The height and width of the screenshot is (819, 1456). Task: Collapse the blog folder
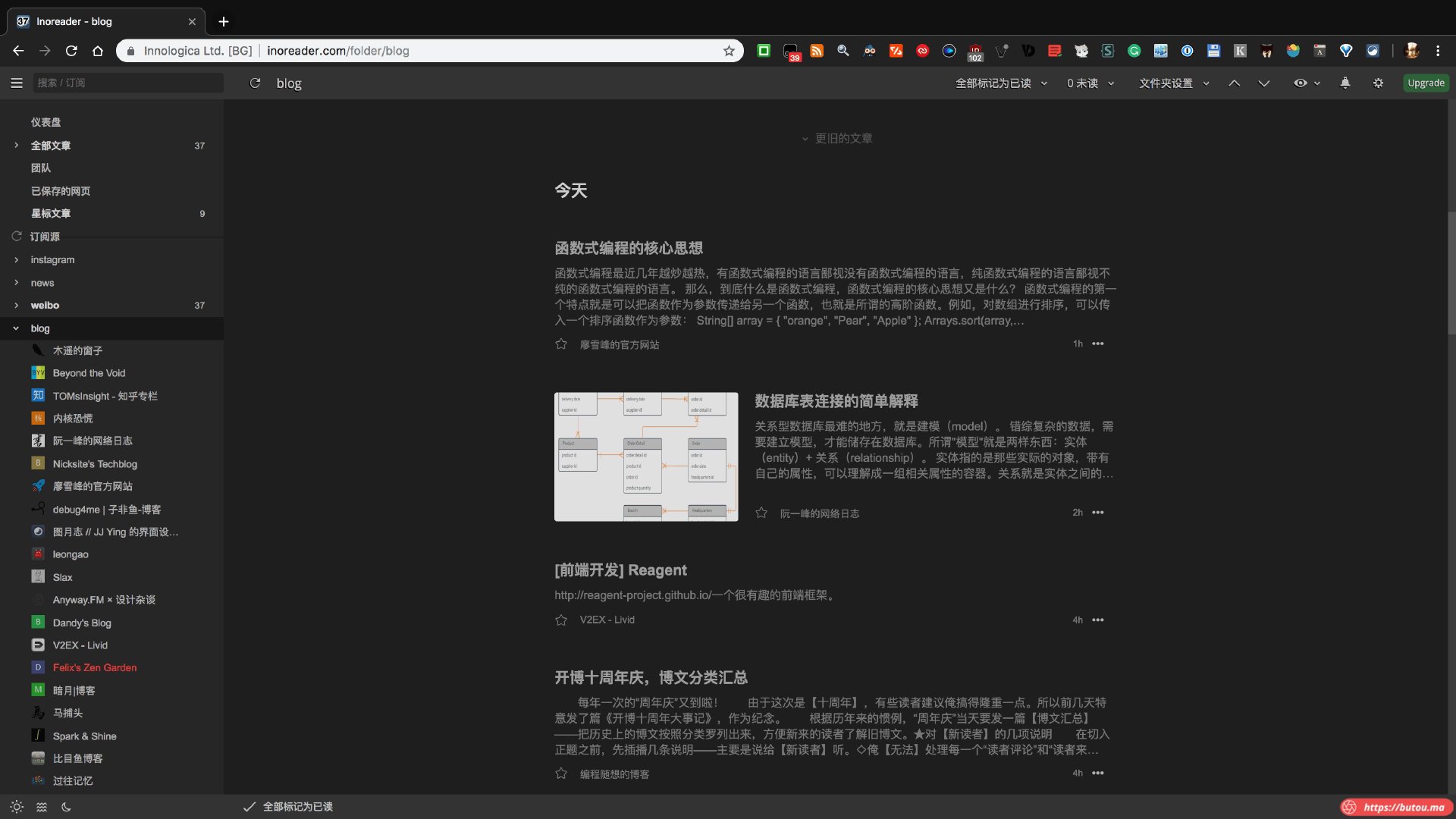(x=16, y=328)
